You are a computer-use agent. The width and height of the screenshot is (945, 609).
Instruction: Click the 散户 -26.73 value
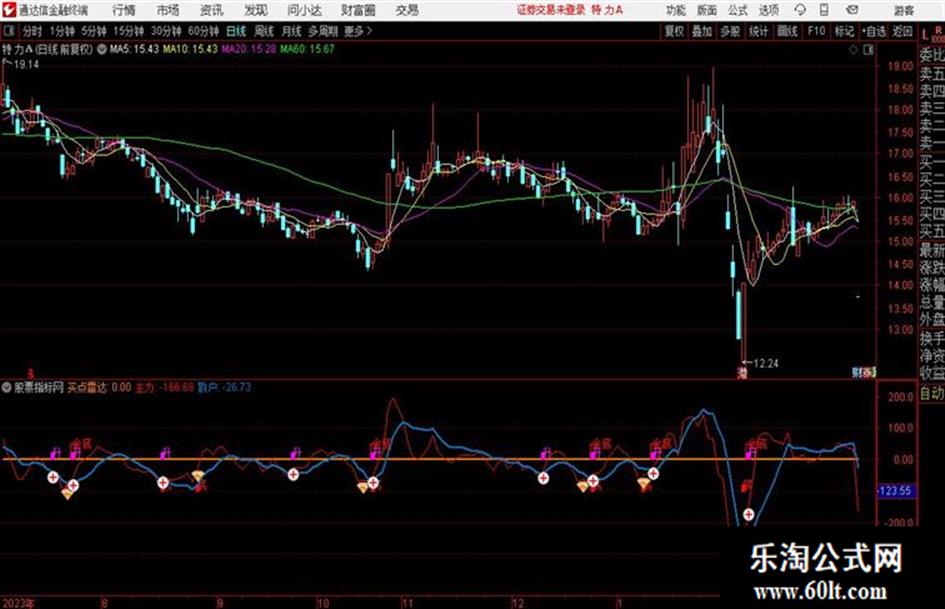click(224, 387)
